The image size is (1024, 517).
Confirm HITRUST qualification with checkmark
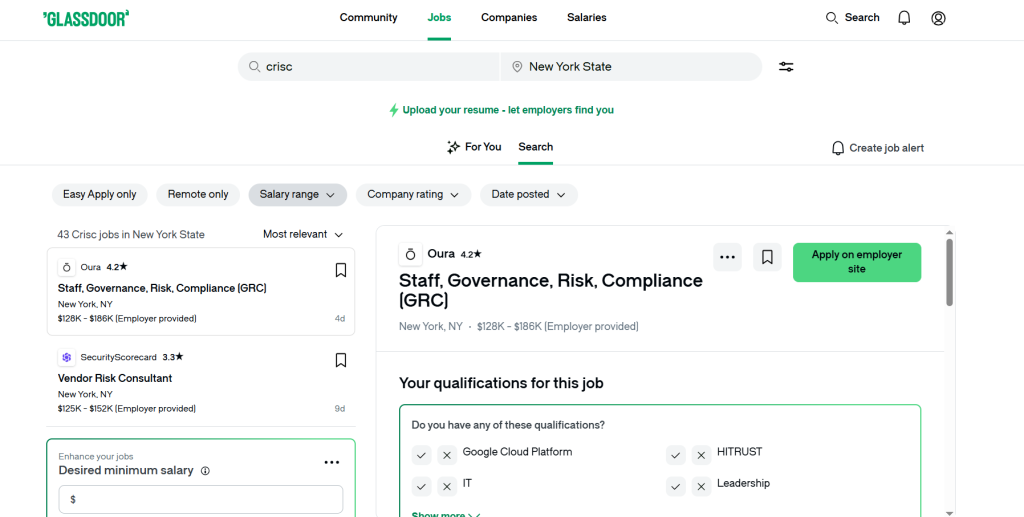point(675,455)
